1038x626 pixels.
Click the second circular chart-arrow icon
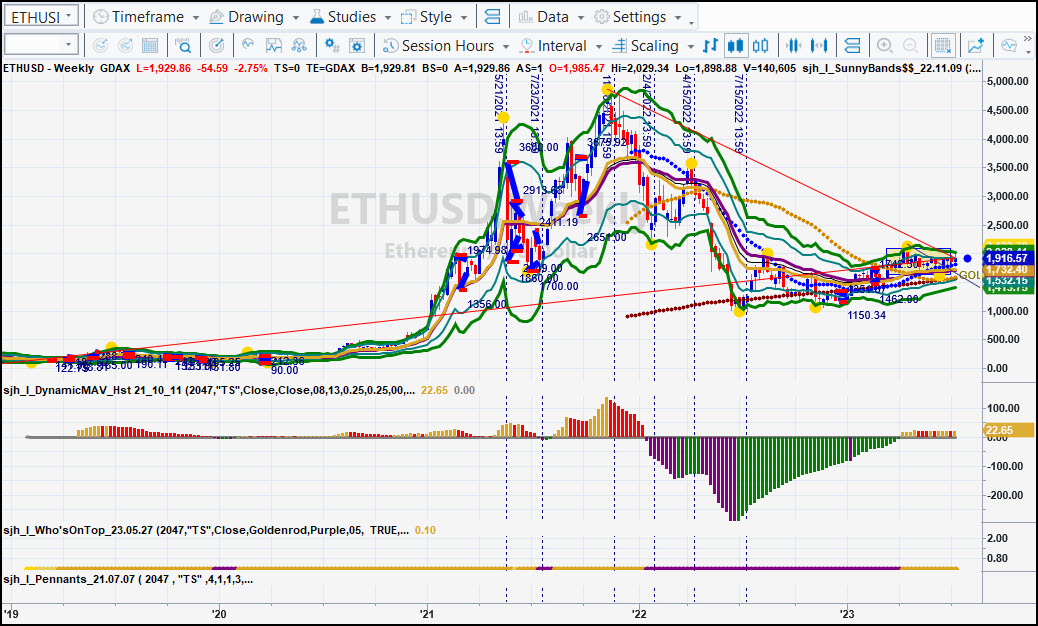pyautogui.click(x=125, y=45)
